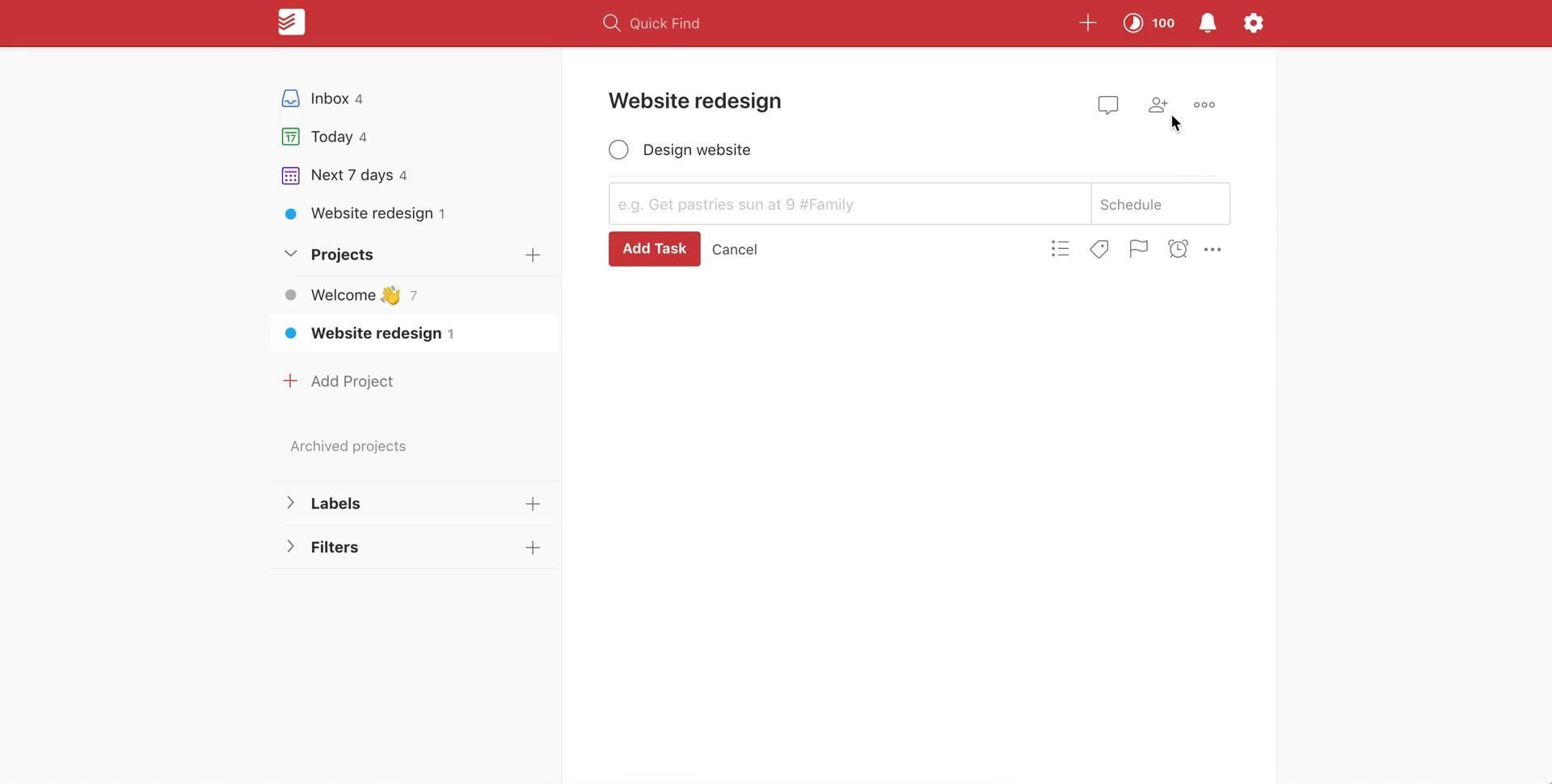The width and height of the screenshot is (1552, 784).
Task: Collapse the Projects section chevron
Action: pos(290,255)
